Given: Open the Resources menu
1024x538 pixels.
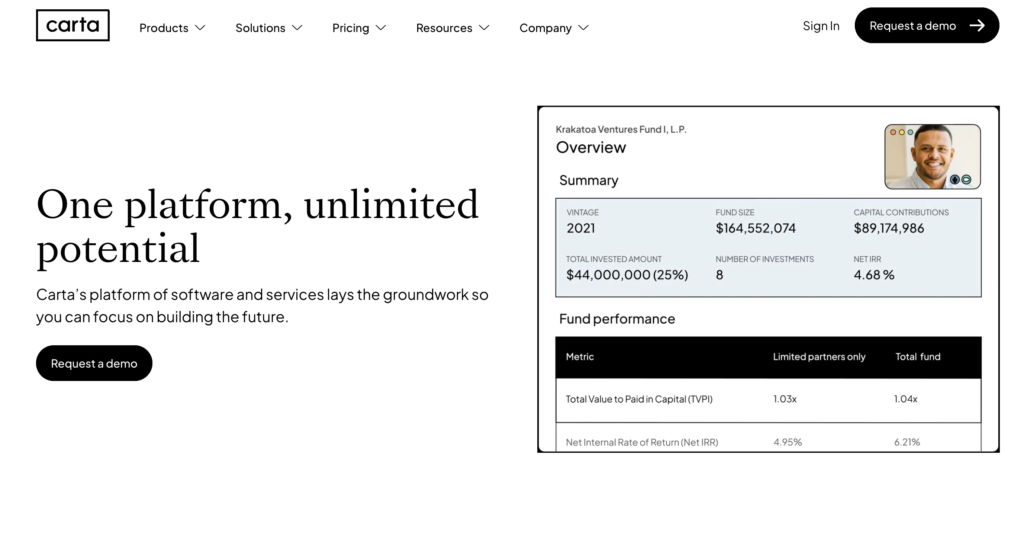Looking at the screenshot, I should click(453, 27).
